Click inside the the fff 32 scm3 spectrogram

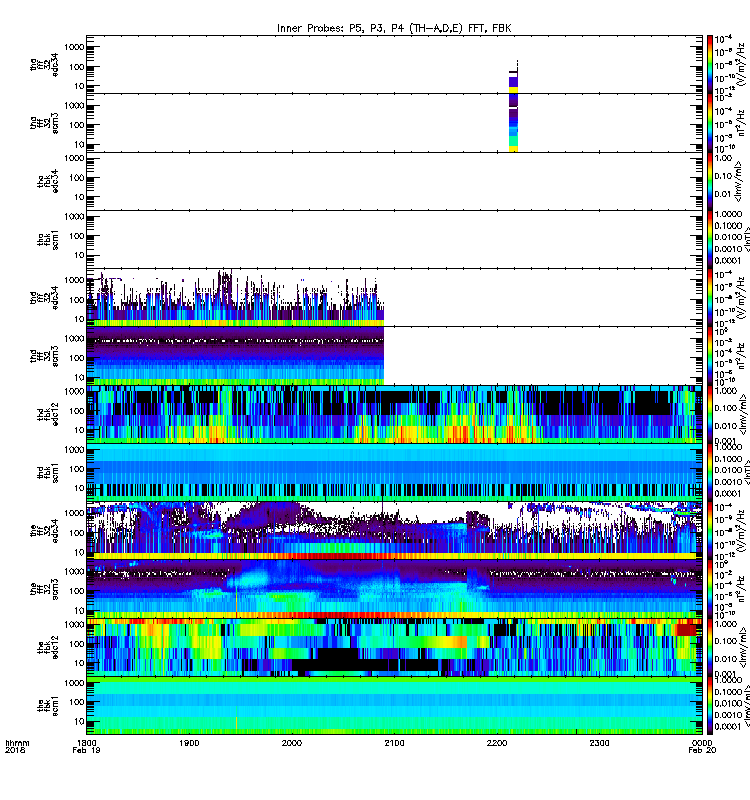(x=394, y=589)
